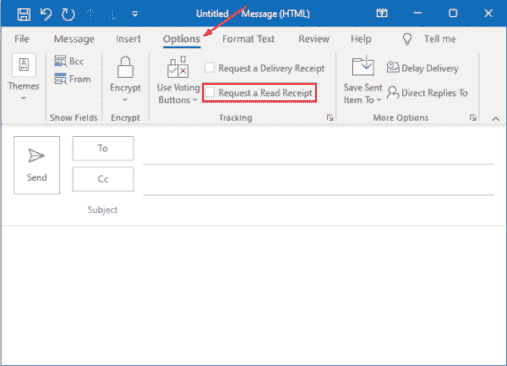Undo the last action

46,14
